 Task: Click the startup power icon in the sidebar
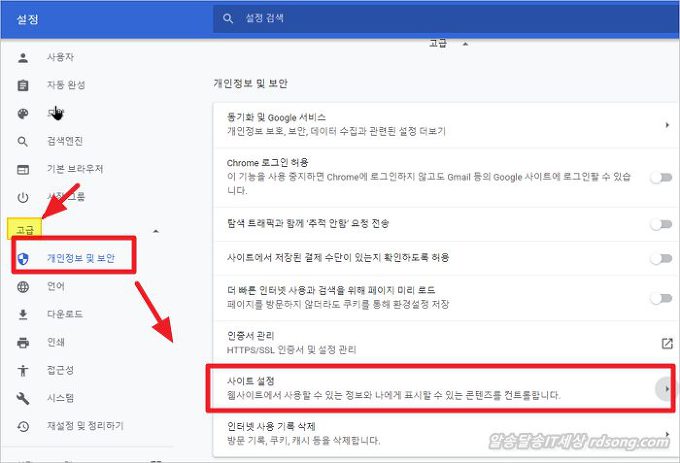coord(23,197)
